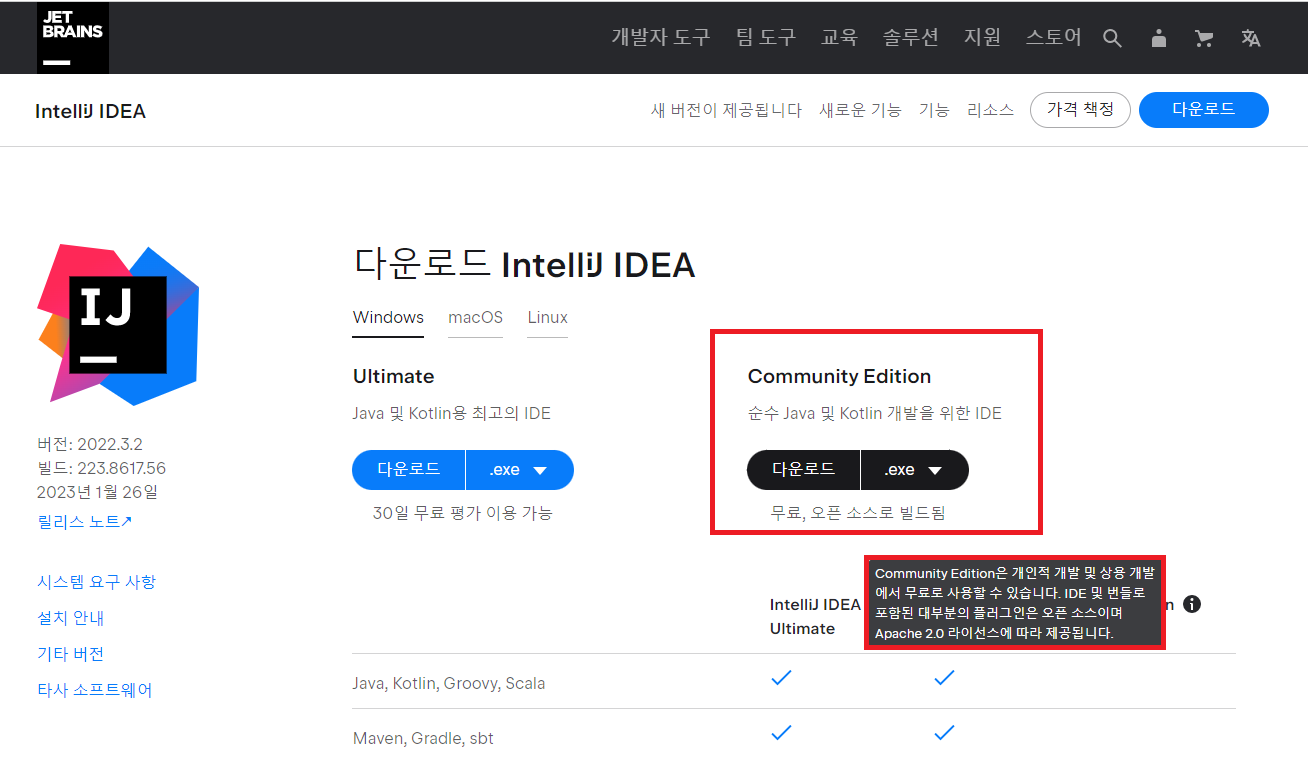Open the account profile icon
Viewport: 1308px width, 758px height.
pos(1159,38)
